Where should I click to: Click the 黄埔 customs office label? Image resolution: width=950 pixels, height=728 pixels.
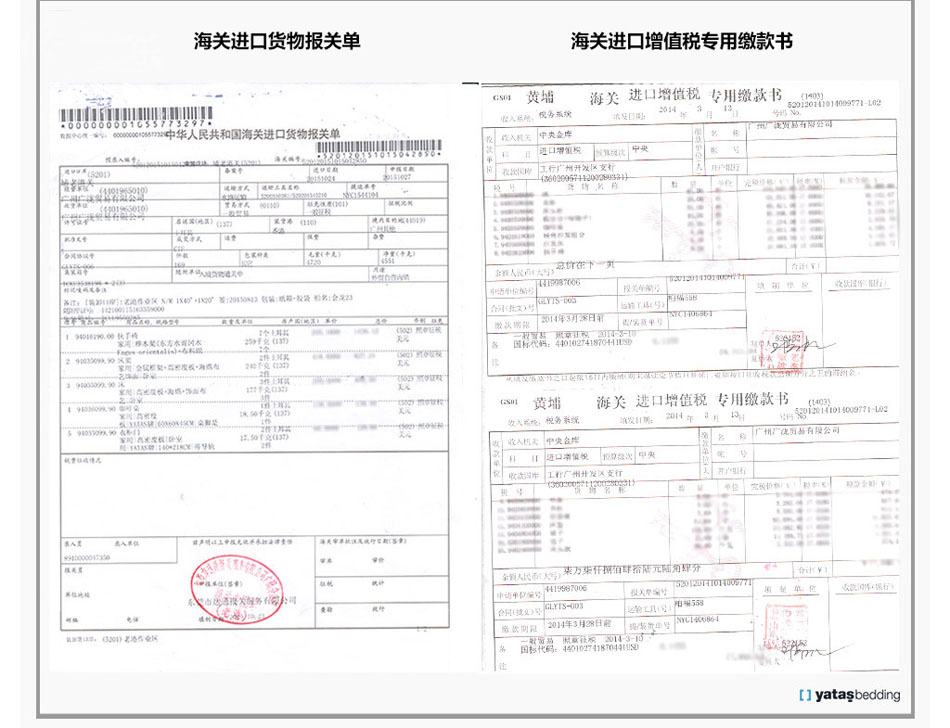point(542,94)
